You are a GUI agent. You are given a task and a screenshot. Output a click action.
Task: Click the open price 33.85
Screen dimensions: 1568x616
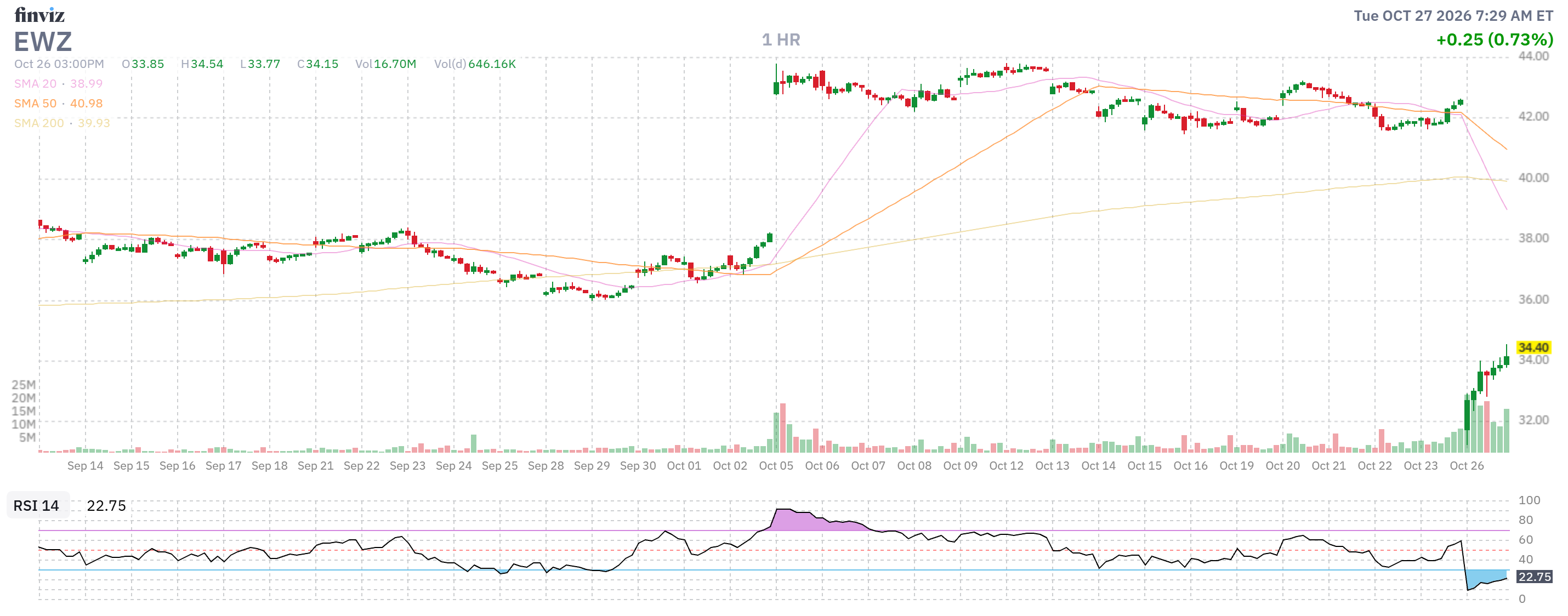[148, 64]
